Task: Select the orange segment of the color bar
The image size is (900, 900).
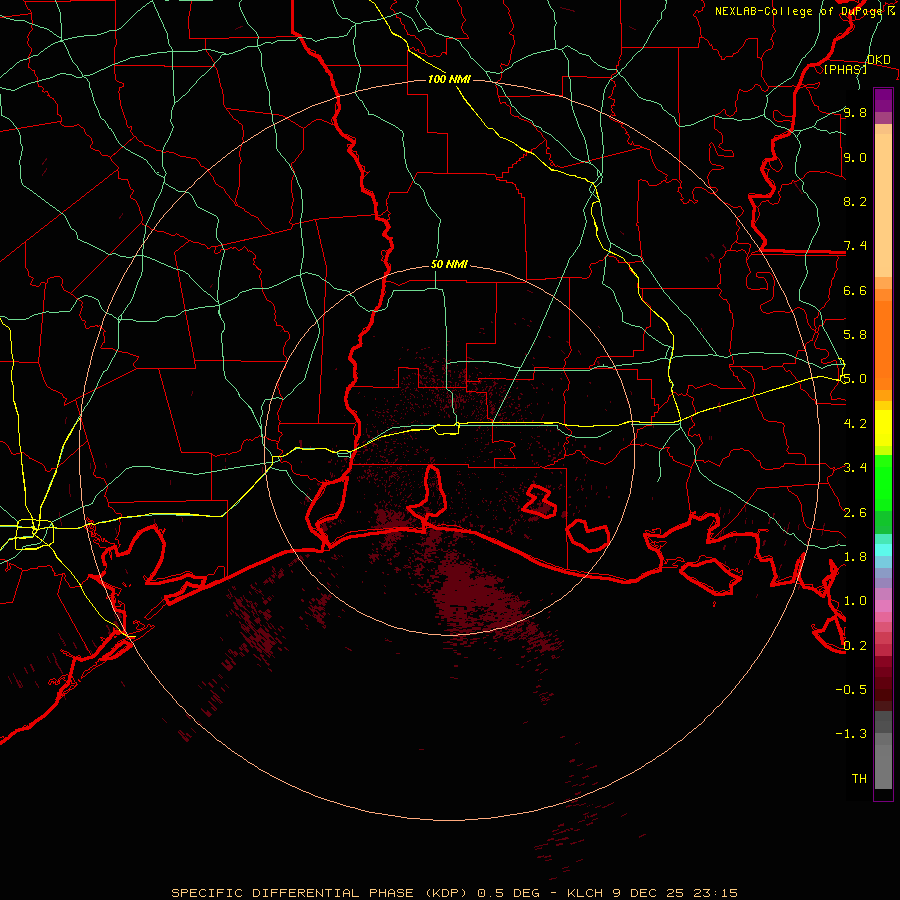Action: coord(883,345)
